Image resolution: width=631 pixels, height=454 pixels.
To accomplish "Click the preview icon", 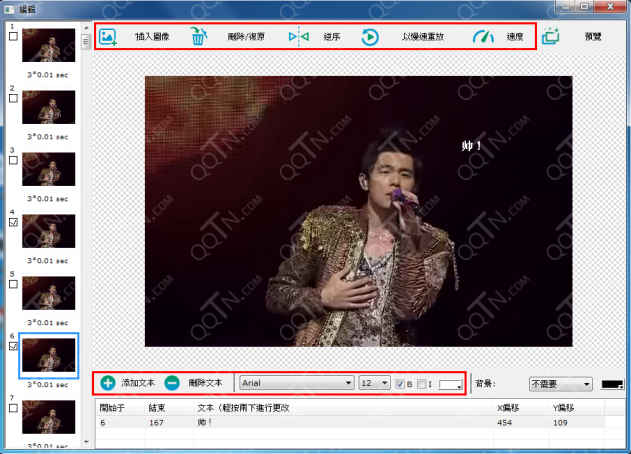I will pos(550,38).
